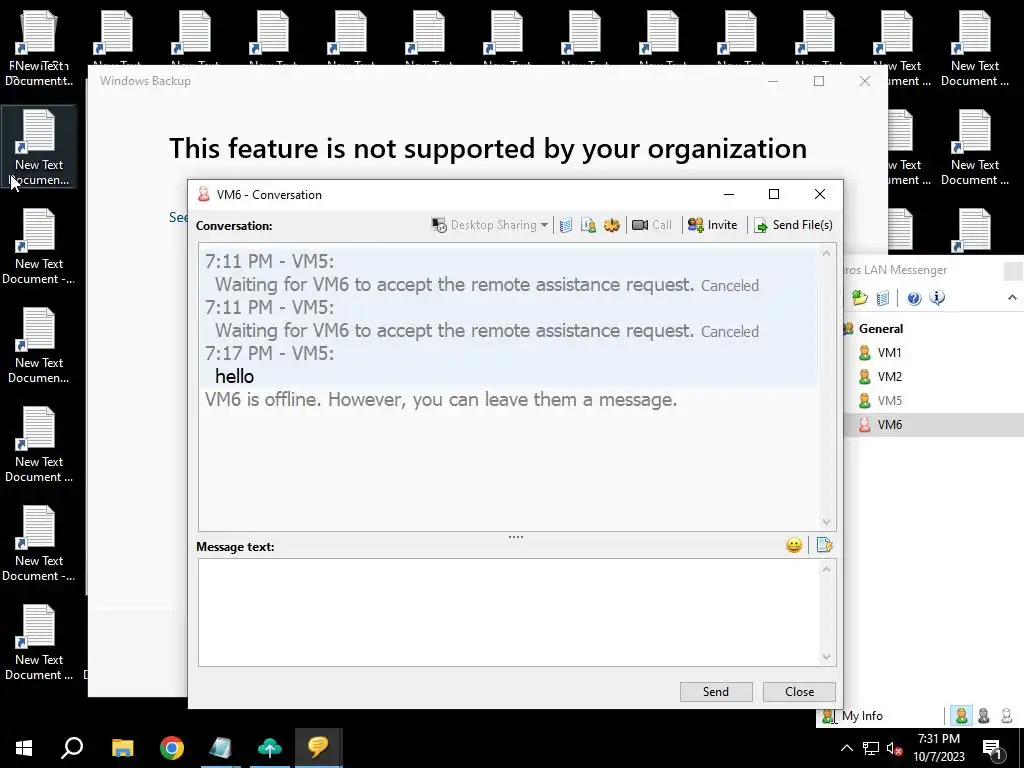Invite users to the conversation
The height and width of the screenshot is (768, 1024).
tap(712, 225)
